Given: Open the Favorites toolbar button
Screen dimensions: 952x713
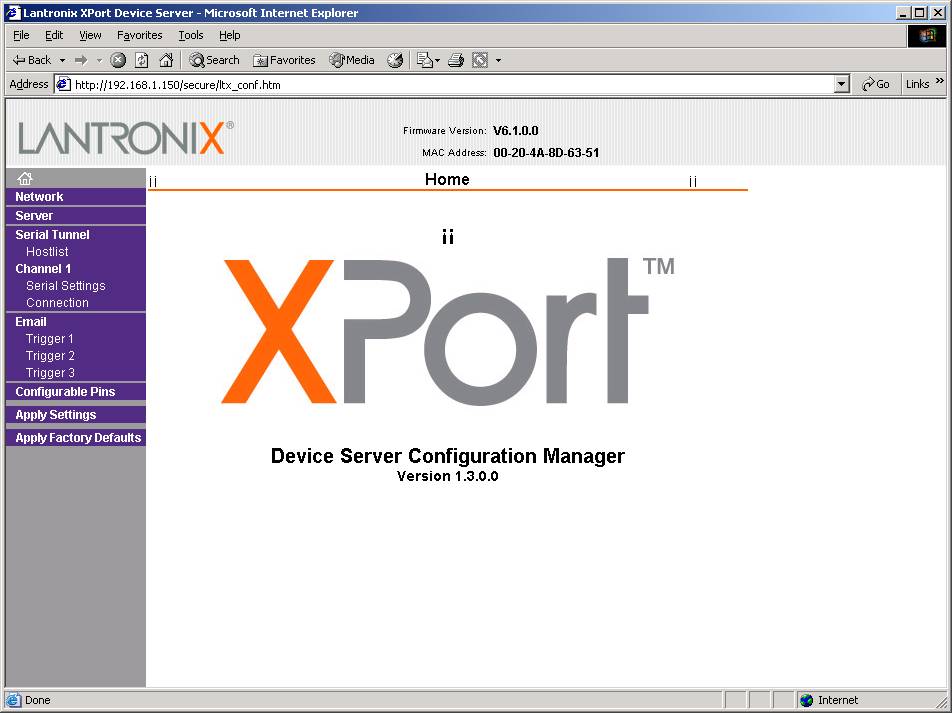Looking at the screenshot, I should point(285,60).
